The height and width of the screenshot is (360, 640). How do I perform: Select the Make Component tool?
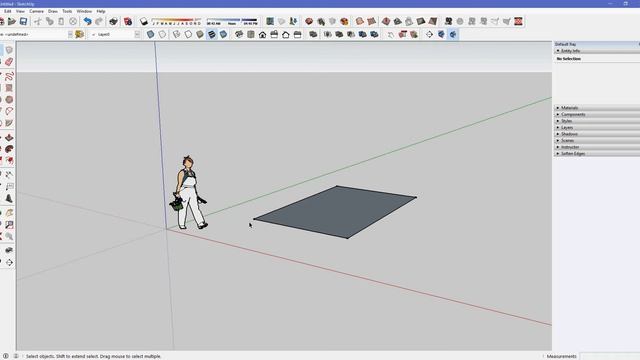click(9, 50)
